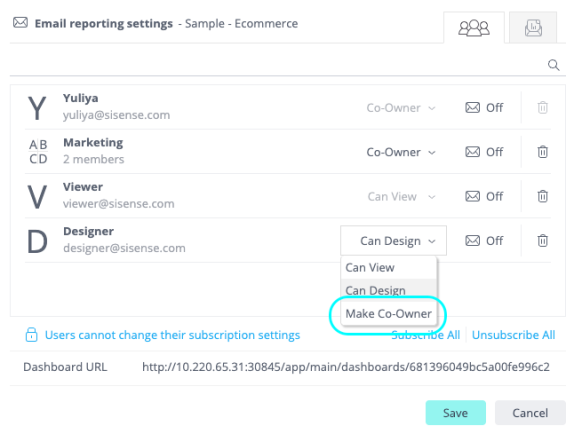Screen dimensions: 574x434
Task: Click Yuliya's greyed trash icon
Action: click(x=543, y=108)
